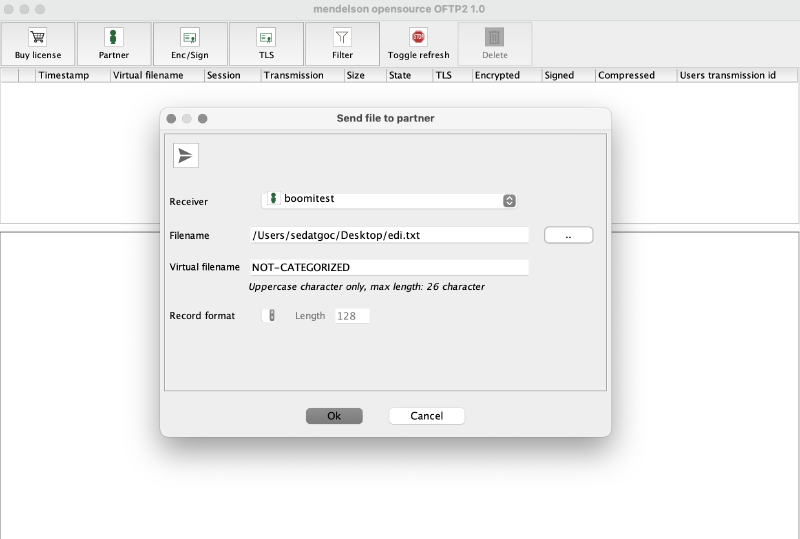This screenshot has width=800, height=539.
Task: Click the Virtual filename input field
Action: pos(389,267)
